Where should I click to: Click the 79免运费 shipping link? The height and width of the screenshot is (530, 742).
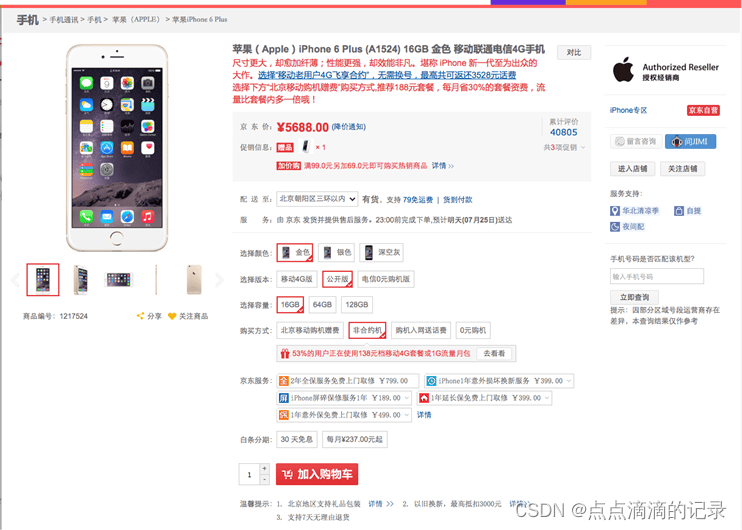tap(418, 200)
